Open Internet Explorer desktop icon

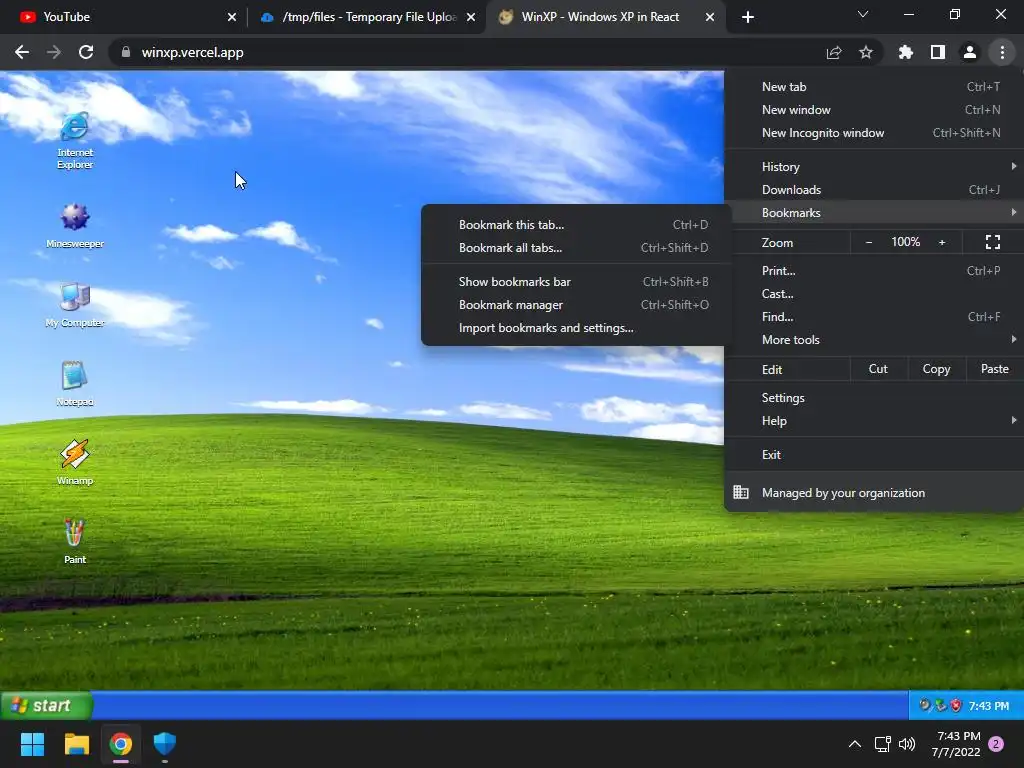point(74,140)
